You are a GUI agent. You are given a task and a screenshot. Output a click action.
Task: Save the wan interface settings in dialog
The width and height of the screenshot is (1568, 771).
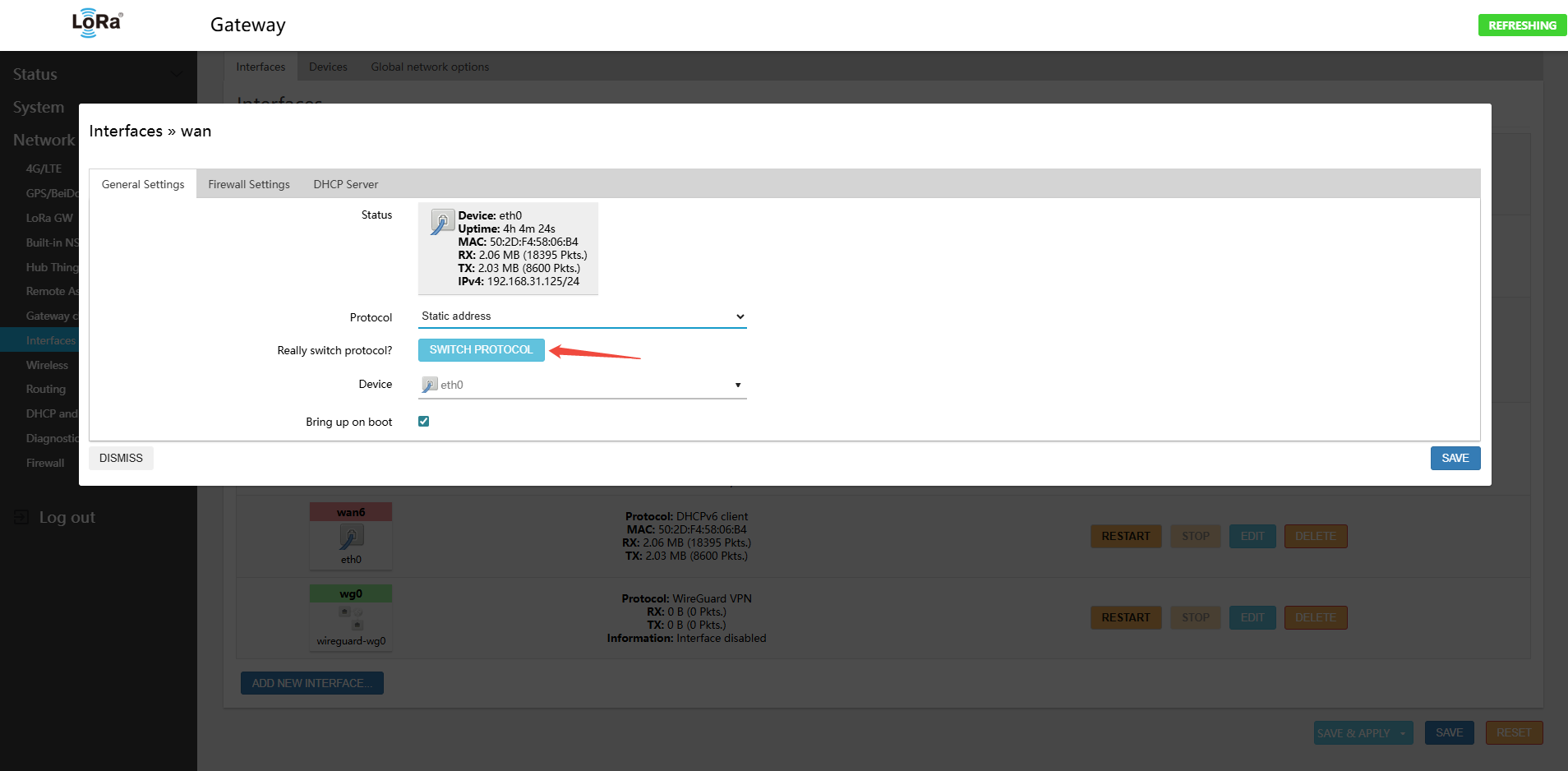1455,458
